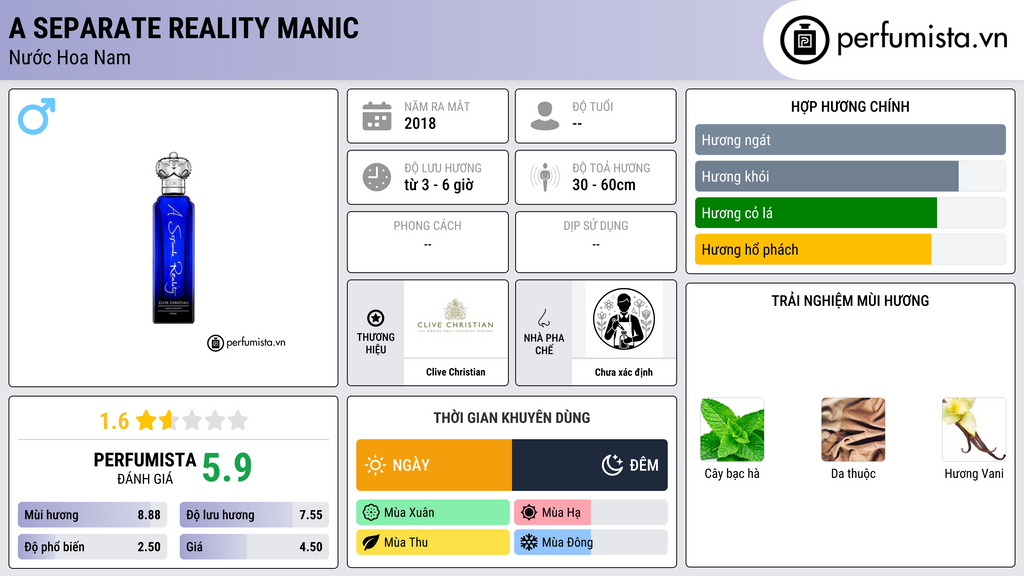1024x576 pixels.
Task: Click the blue male gender symbol
Action: coord(37,116)
